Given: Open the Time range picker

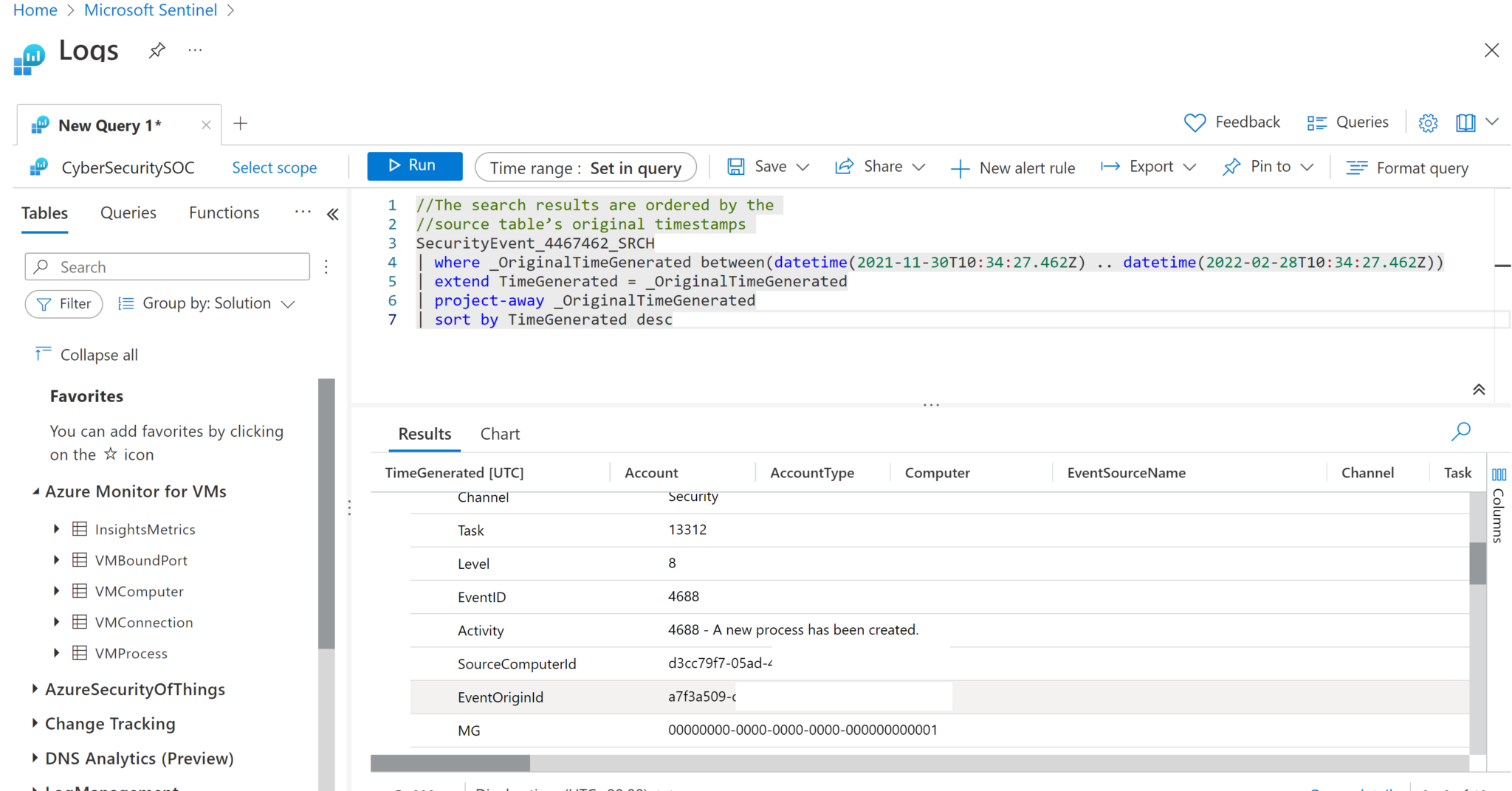Looking at the screenshot, I should 585,167.
